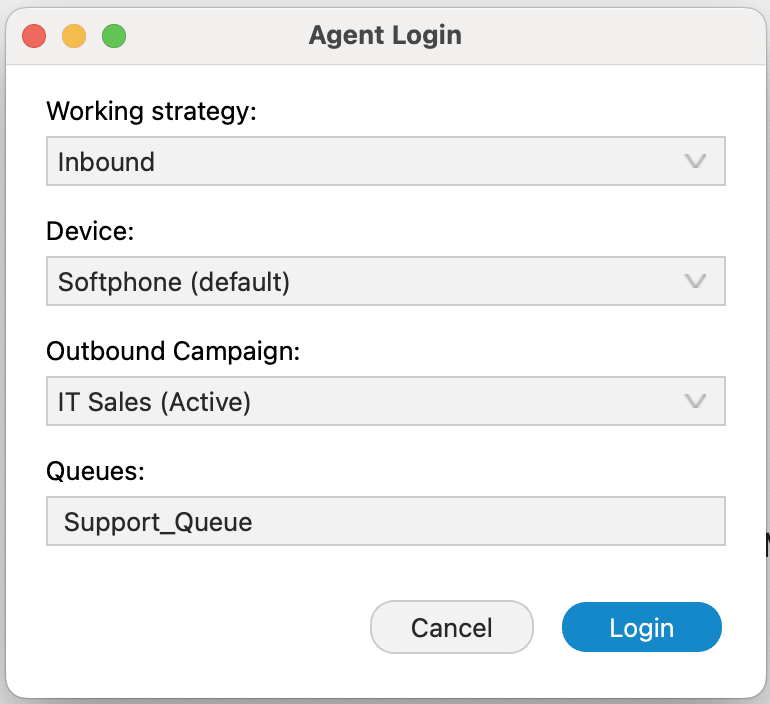The width and height of the screenshot is (770, 704).
Task: Open the Device dropdown showing Softphone
Action: click(x=385, y=281)
